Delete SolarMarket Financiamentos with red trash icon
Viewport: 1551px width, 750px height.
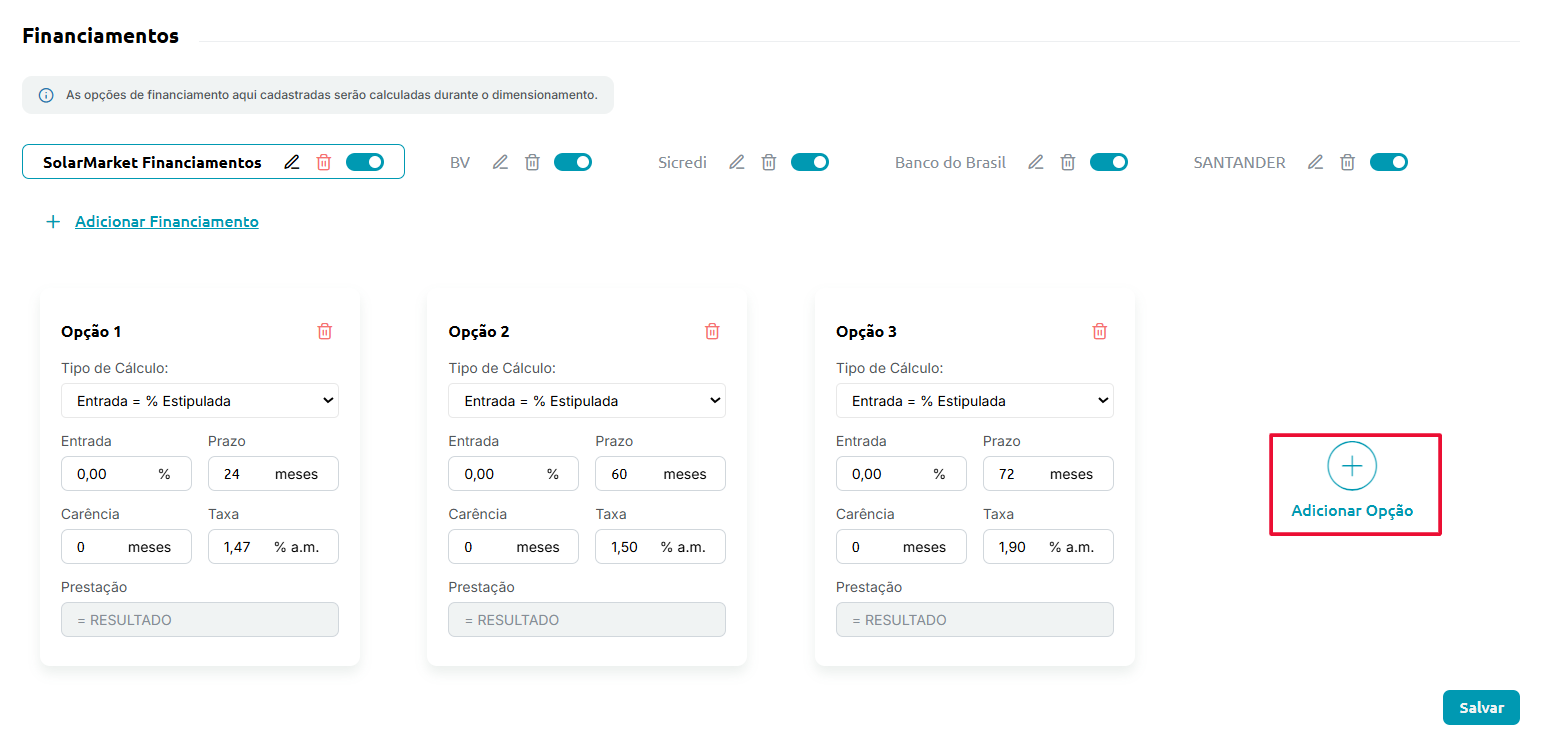click(323, 162)
